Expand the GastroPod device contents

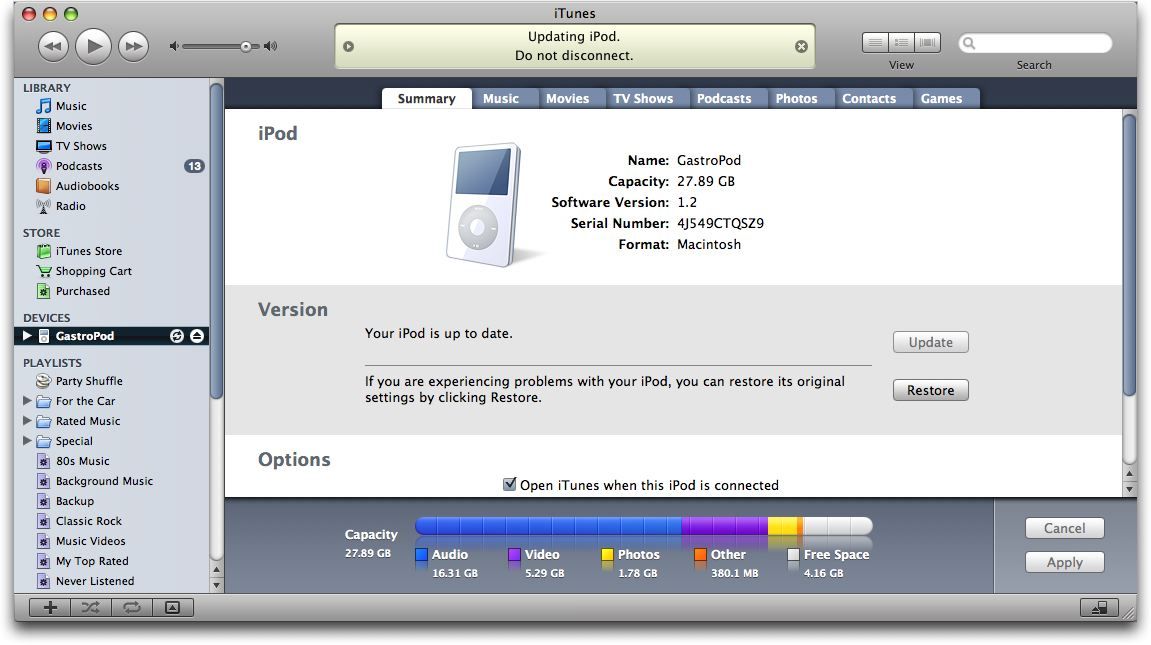tap(27, 336)
